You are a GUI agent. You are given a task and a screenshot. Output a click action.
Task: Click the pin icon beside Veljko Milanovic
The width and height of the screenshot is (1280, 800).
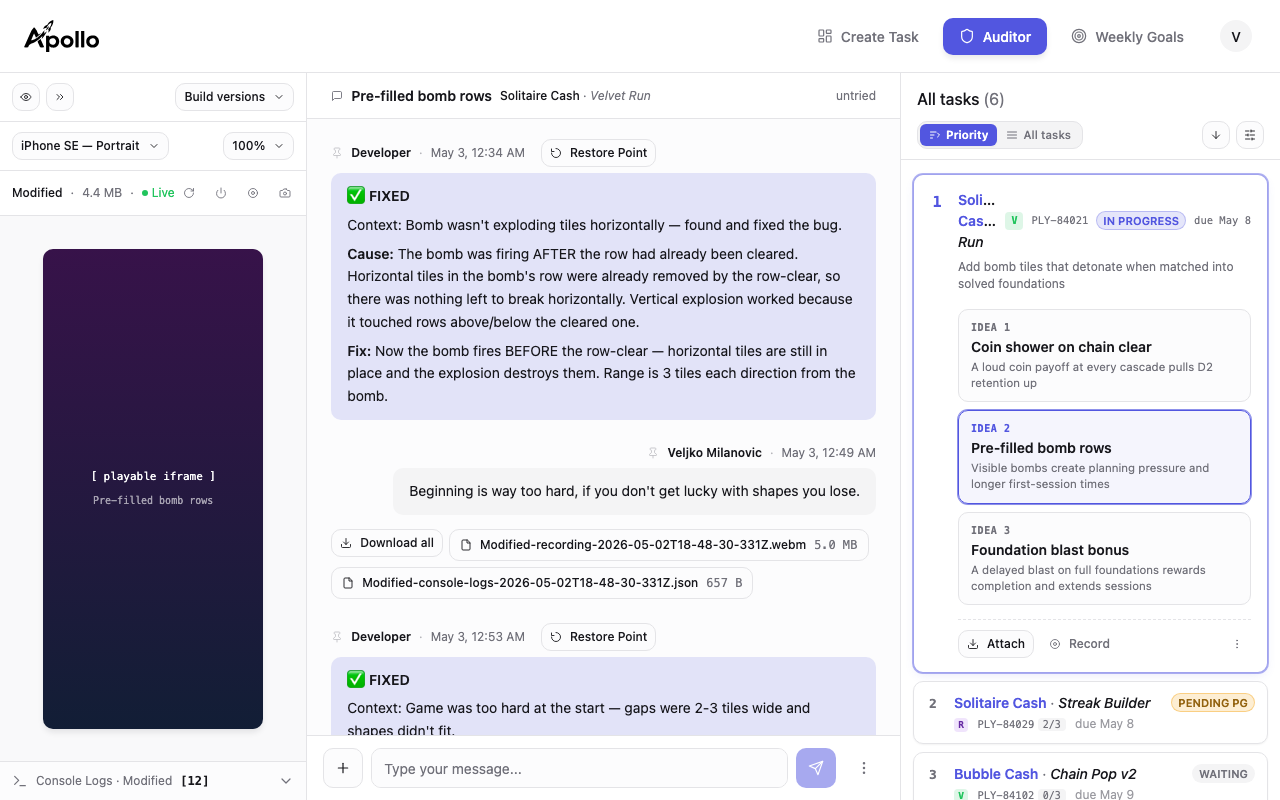pyautogui.click(x=654, y=453)
